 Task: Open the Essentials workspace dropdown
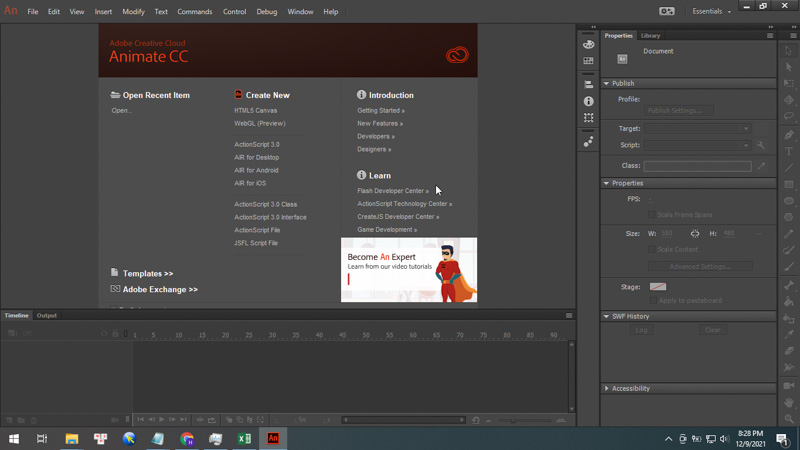(712, 11)
